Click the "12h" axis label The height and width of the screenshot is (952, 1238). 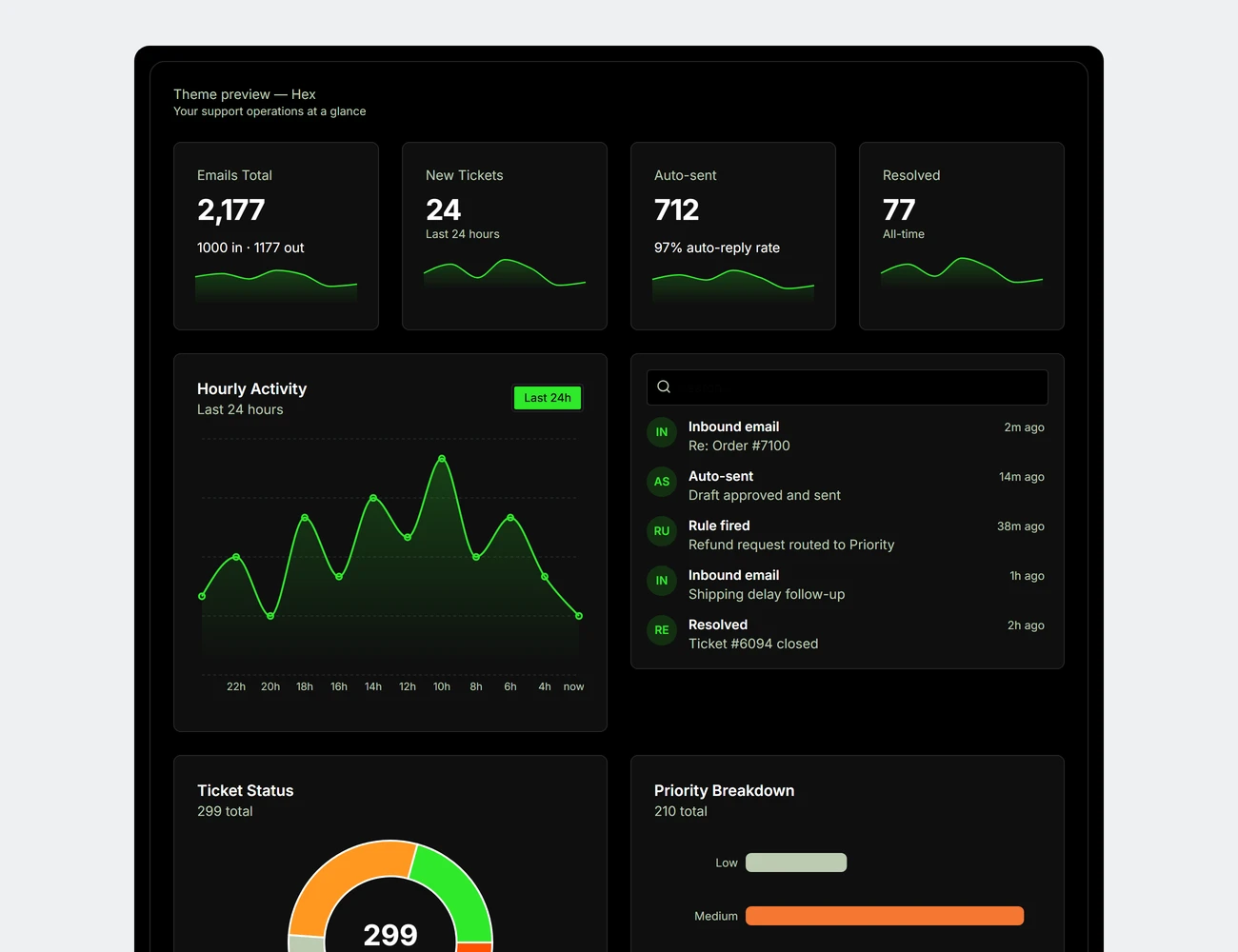pyautogui.click(x=408, y=686)
